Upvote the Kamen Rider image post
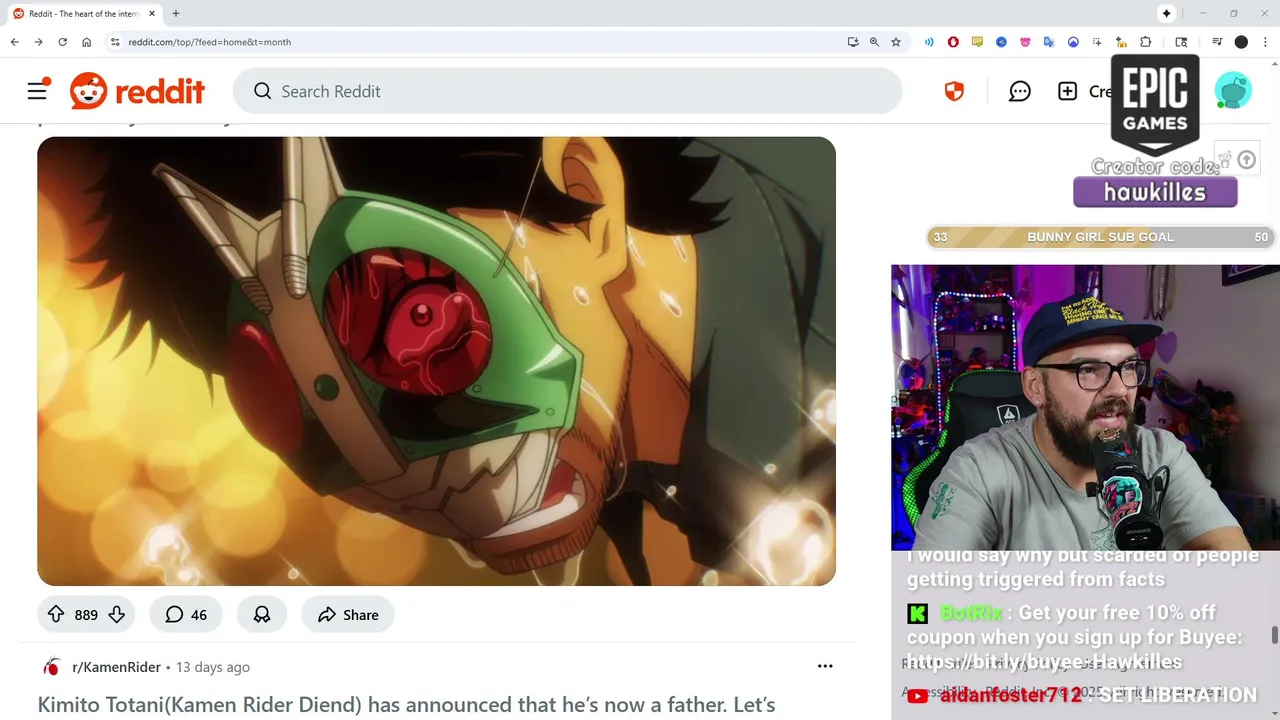This screenshot has height=720, width=1280. point(56,615)
